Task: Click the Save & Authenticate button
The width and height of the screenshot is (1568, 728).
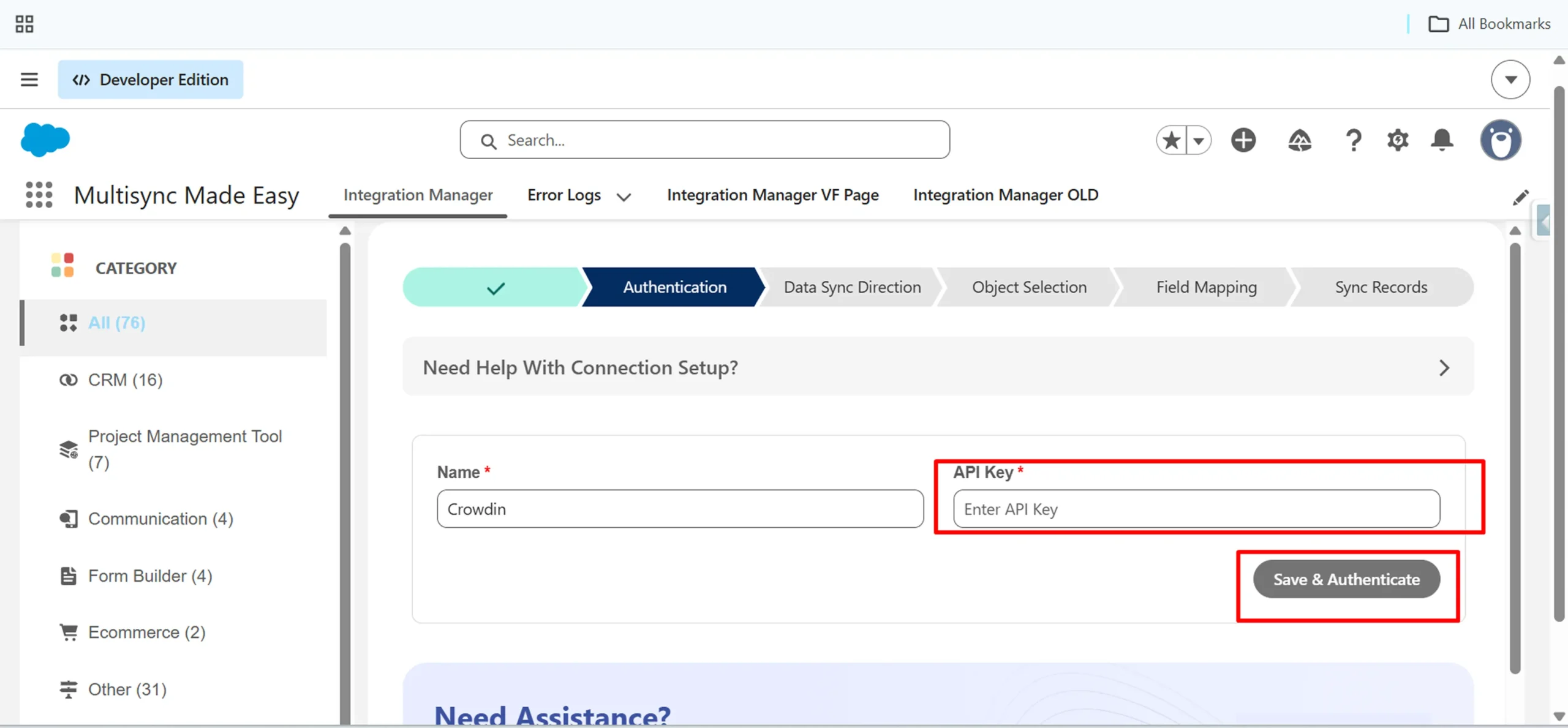Action: (1346, 579)
